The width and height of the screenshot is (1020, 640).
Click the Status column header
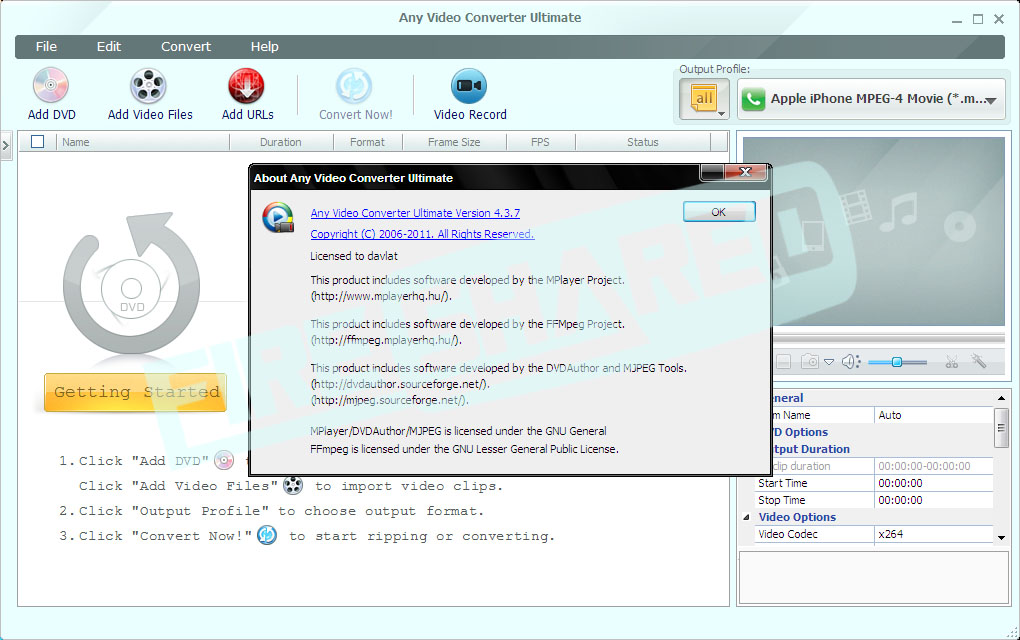(643, 142)
